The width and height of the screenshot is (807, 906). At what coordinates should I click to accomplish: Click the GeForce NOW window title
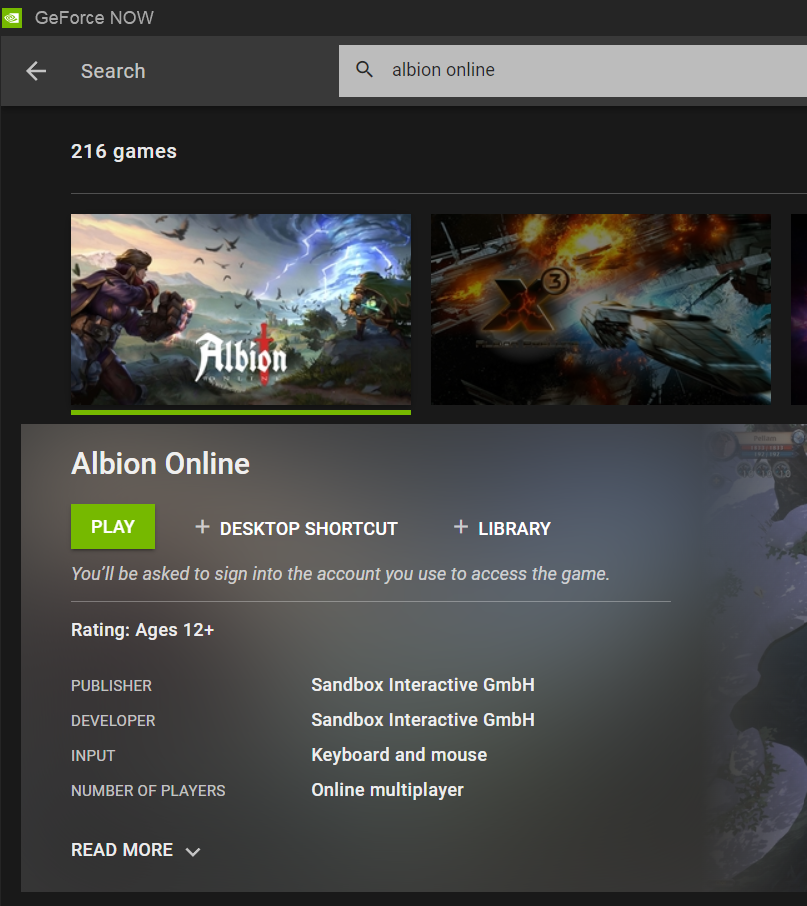(94, 18)
